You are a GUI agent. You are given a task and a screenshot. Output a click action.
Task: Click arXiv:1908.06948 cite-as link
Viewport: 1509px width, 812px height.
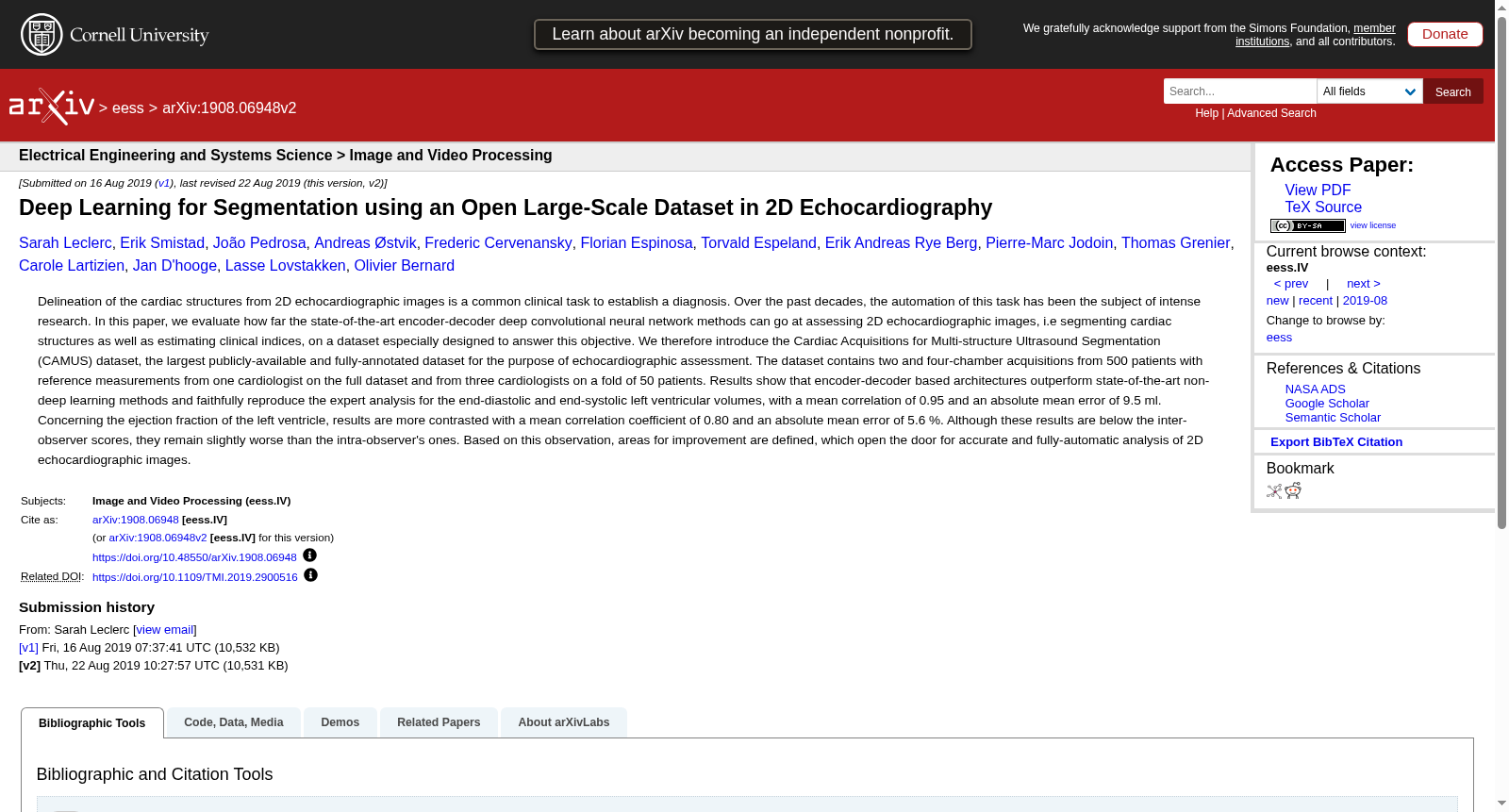(x=136, y=520)
